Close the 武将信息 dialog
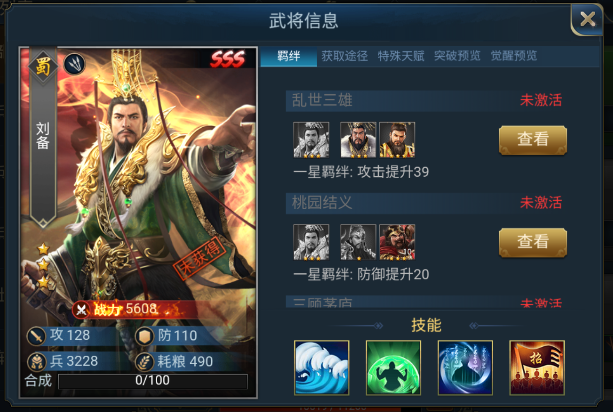The height and width of the screenshot is (412, 613). point(587,19)
